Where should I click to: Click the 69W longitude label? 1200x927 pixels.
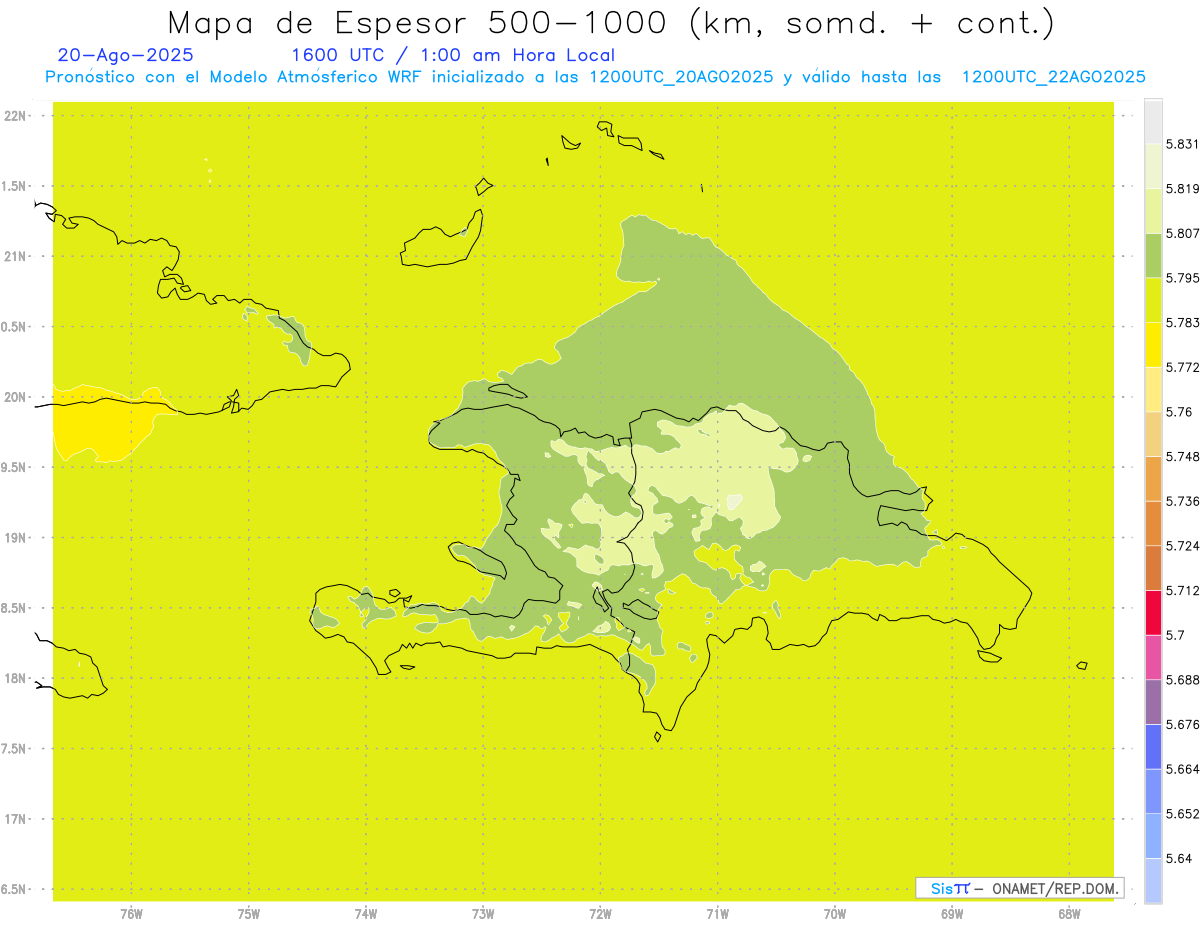952,914
